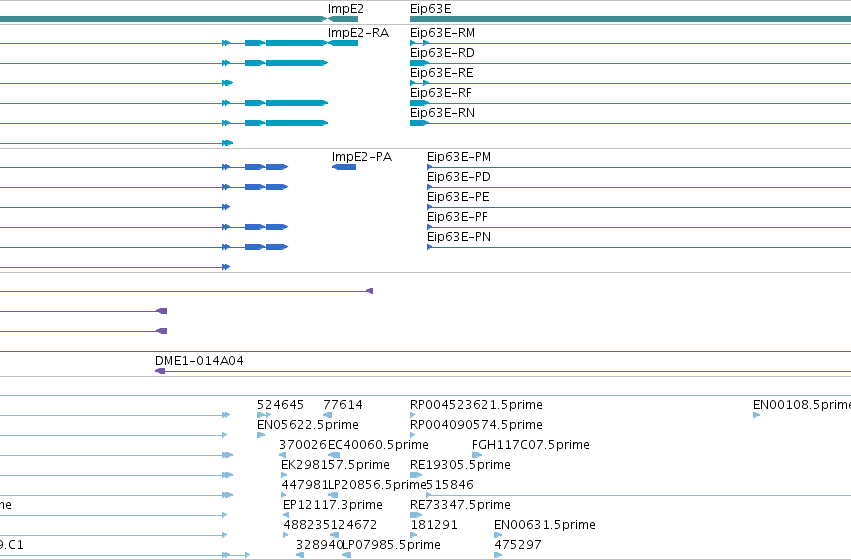This screenshot has height=560, width=851.
Task: Click the DME1-014A04 feature label
Action: (199, 361)
